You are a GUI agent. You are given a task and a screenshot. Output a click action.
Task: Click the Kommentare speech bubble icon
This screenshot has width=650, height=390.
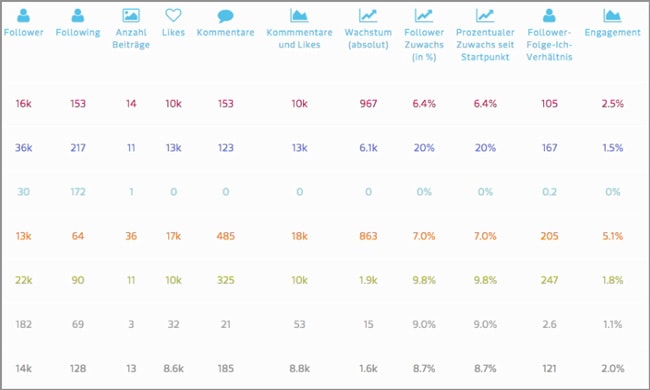(226, 16)
